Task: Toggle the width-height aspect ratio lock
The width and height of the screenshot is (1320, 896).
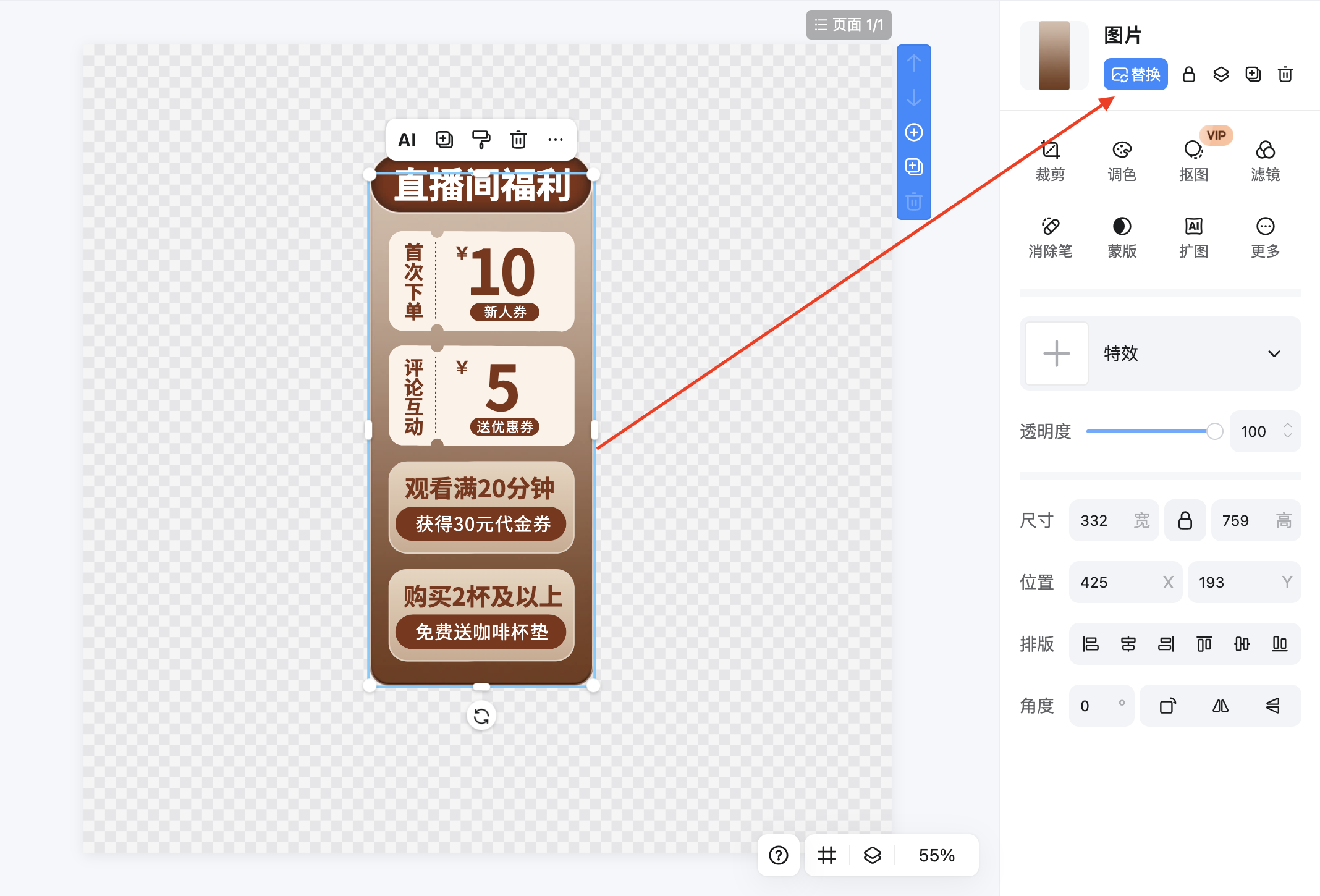Action: click(x=1185, y=520)
